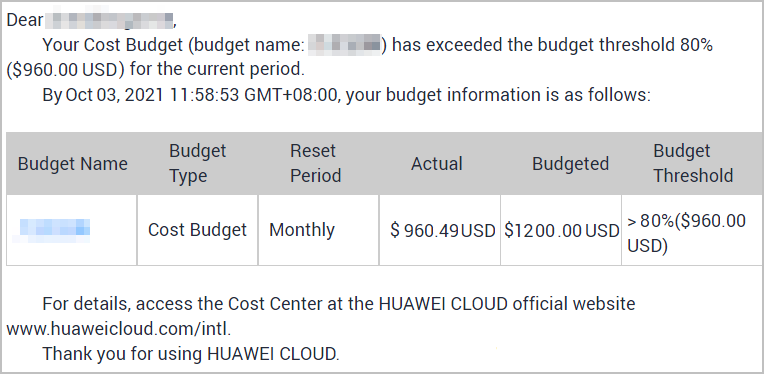Click the > 80%($960.00 USD) threshold cell
This screenshot has height=374, width=764.
click(x=692, y=230)
